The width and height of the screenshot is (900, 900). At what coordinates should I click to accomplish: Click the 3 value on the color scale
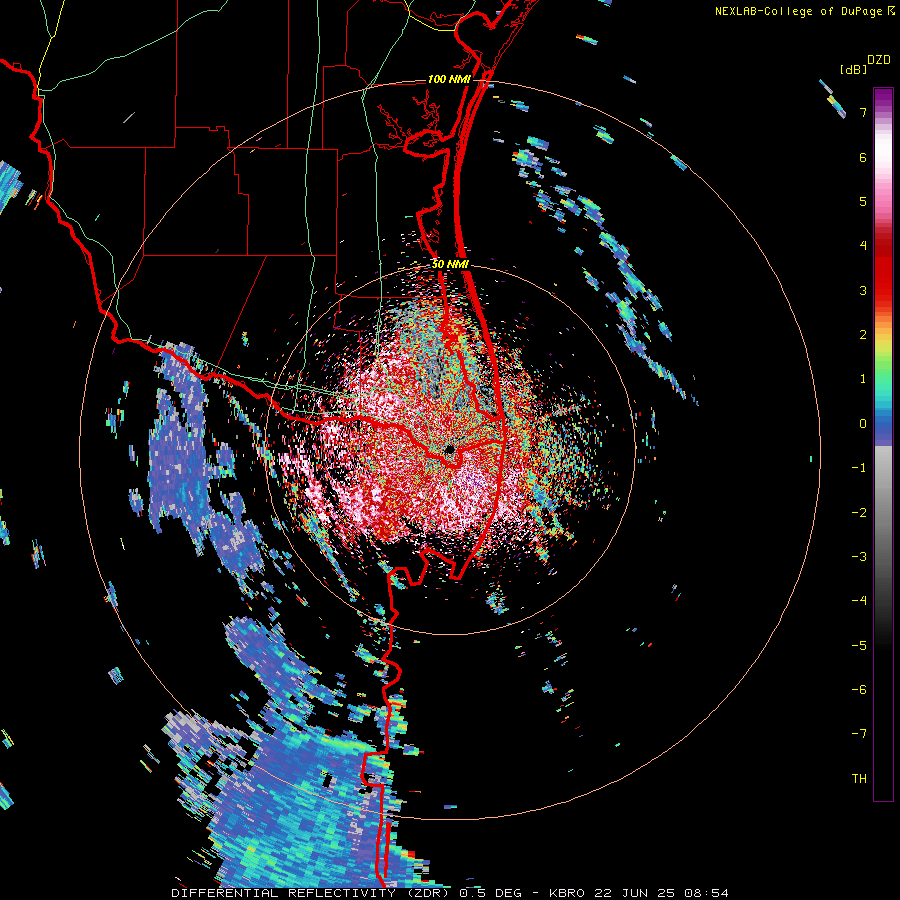point(863,290)
